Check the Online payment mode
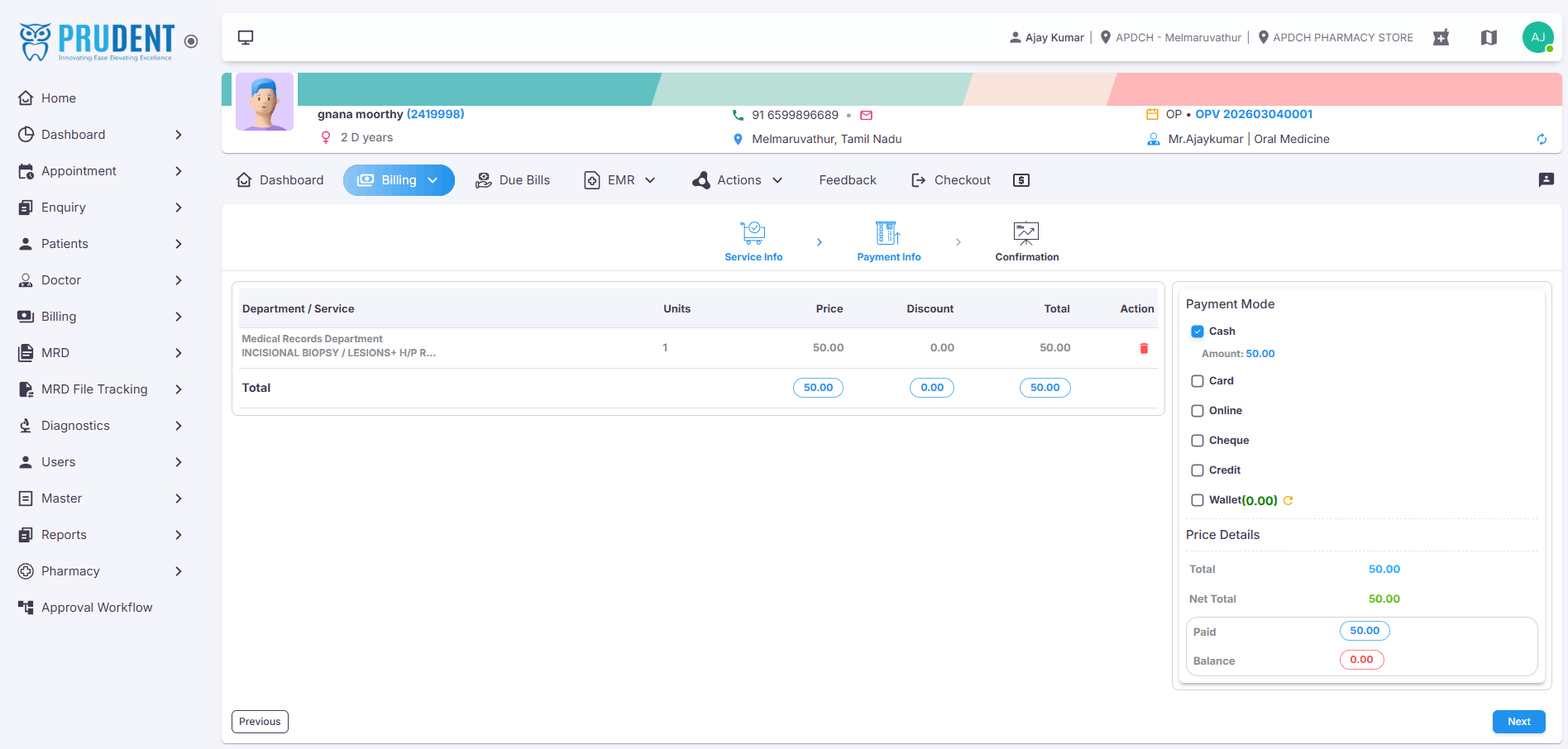Screen dimensions: 1568x749 pyautogui.click(x=1198, y=411)
